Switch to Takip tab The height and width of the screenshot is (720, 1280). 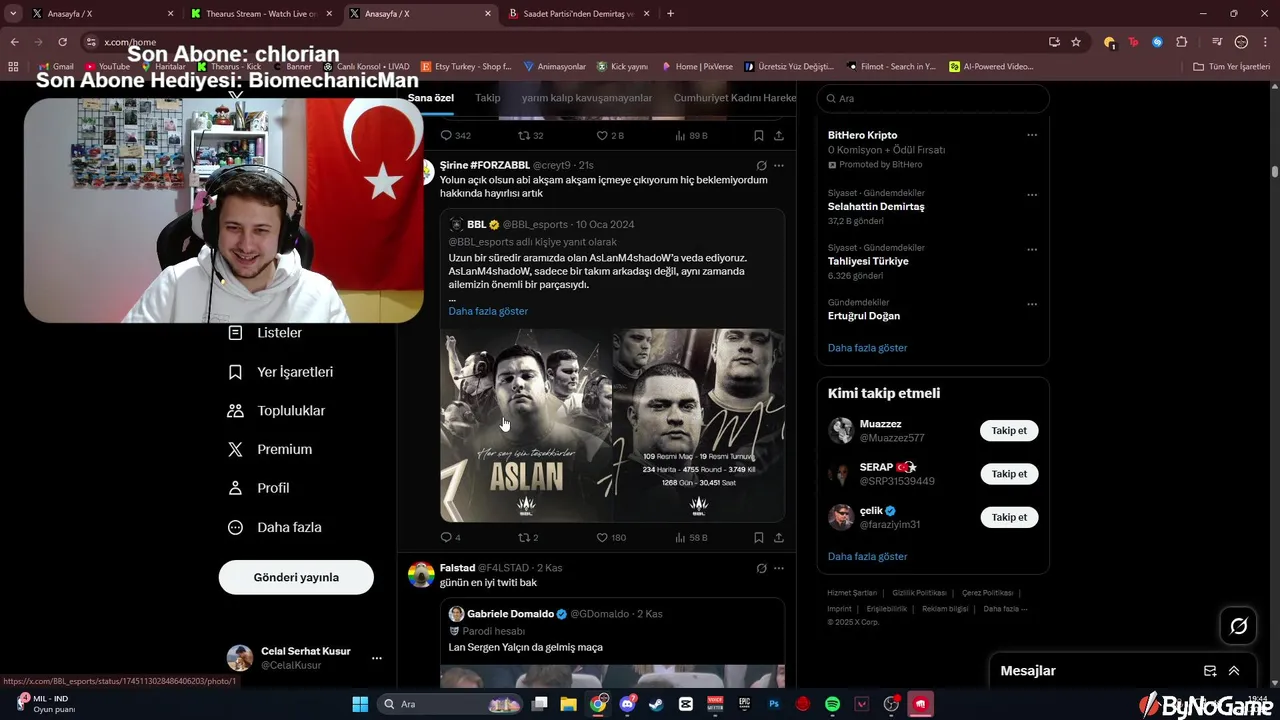tap(488, 98)
